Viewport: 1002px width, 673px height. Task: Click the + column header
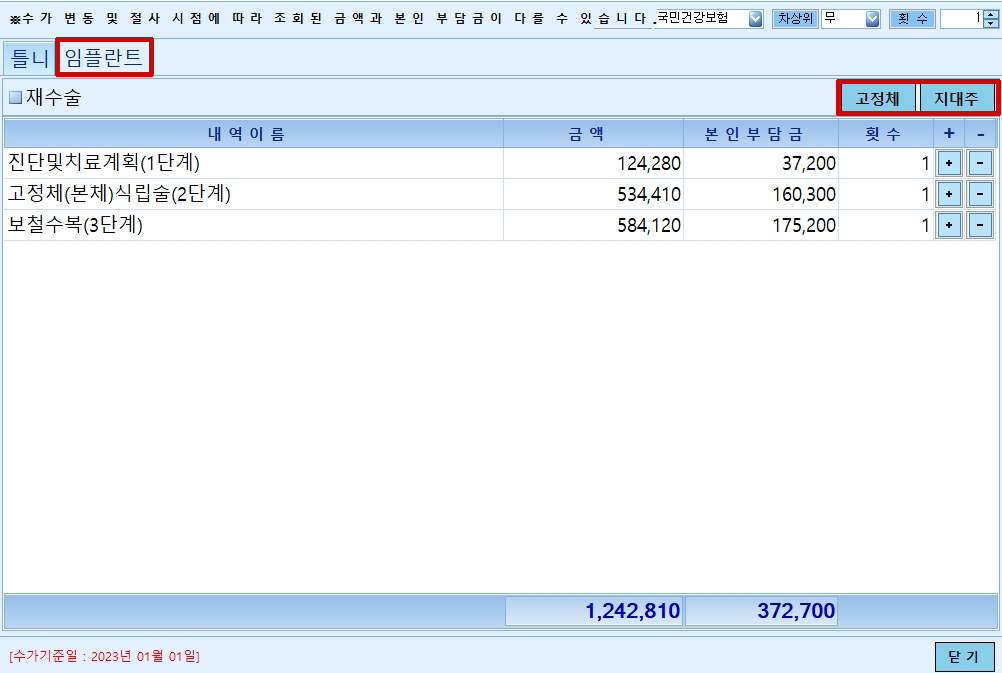click(949, 134)
